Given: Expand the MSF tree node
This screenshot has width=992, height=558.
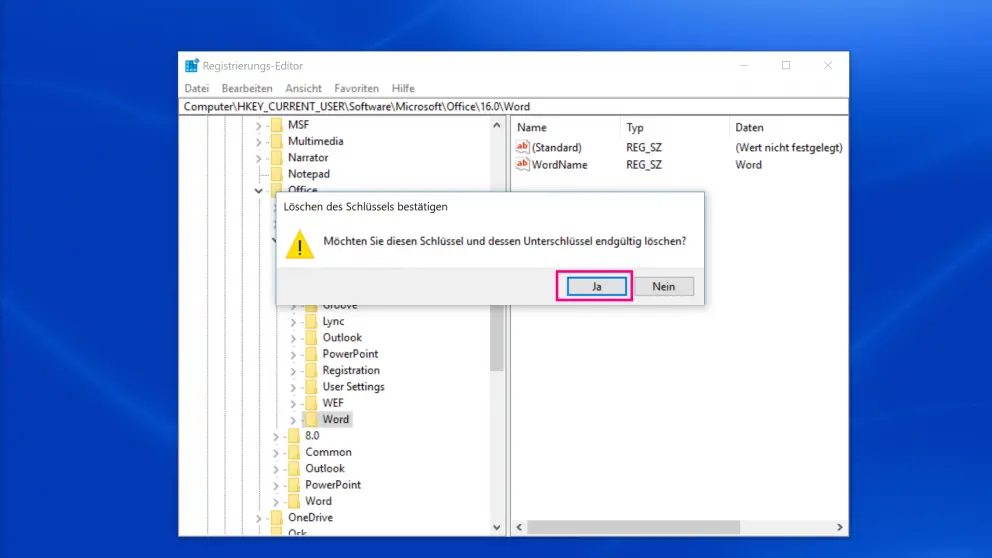Looking at the screenshot, I should click(x=259, y=125).
